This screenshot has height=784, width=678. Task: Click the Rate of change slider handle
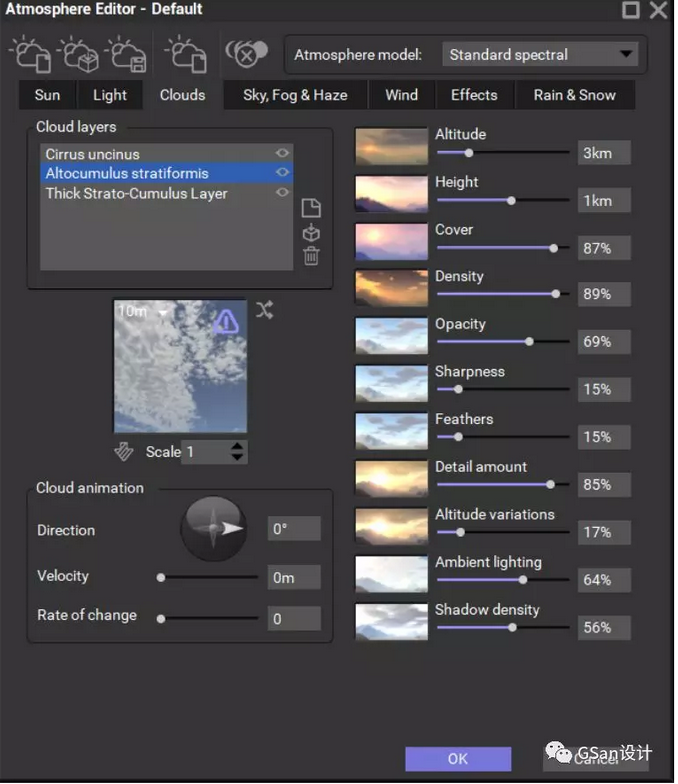tap(160, 619)
